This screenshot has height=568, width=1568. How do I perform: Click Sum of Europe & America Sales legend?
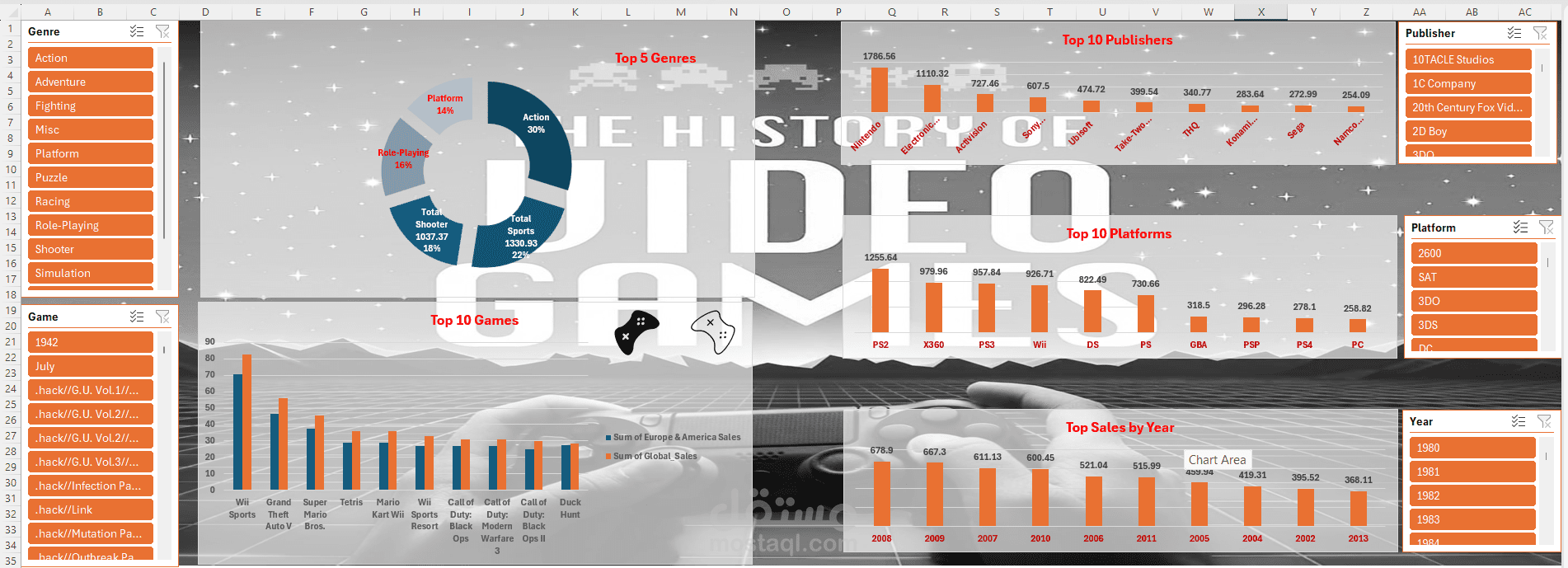point(673,437)
